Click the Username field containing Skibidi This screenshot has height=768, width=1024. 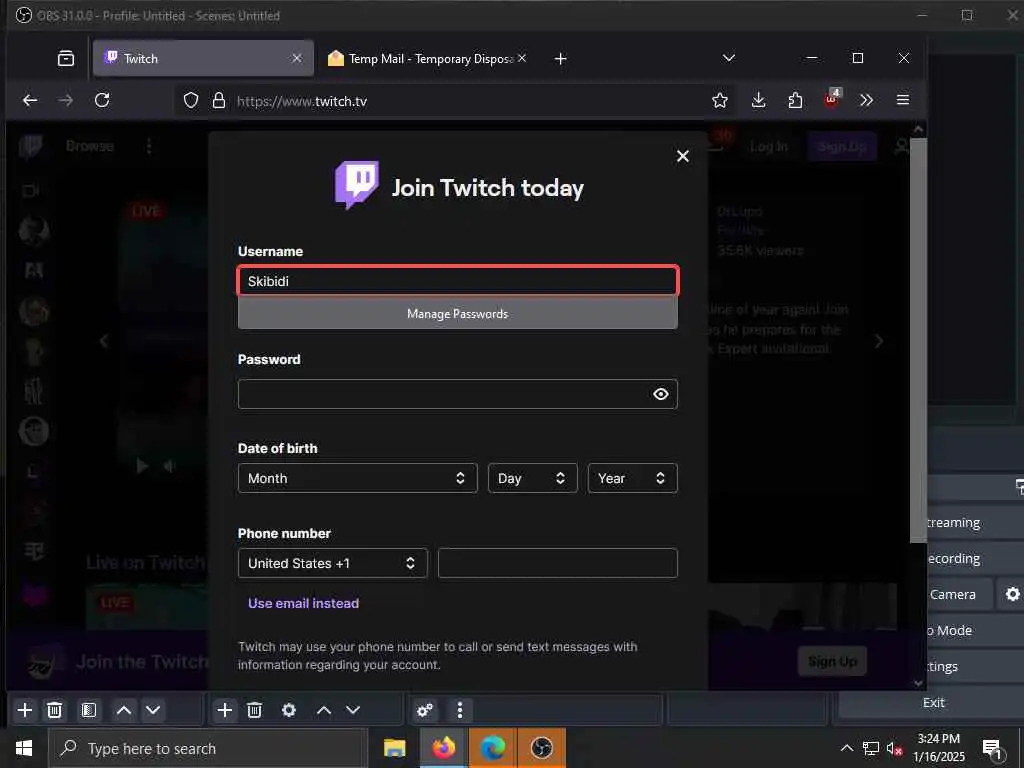458,281
